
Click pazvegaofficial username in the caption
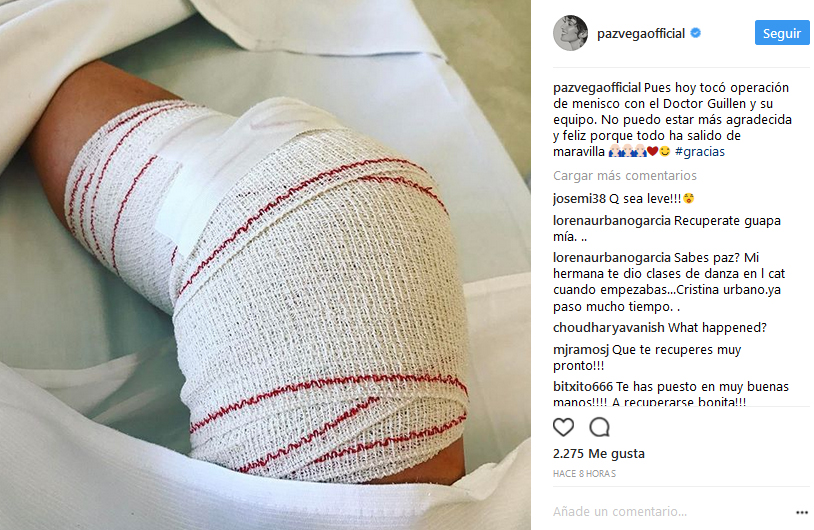point(597,88)
